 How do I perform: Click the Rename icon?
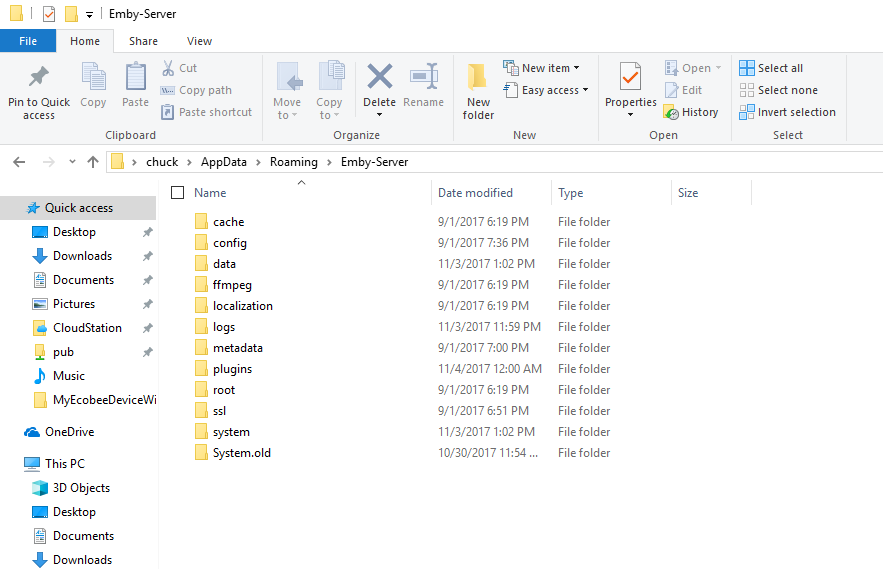coord(424,76)
